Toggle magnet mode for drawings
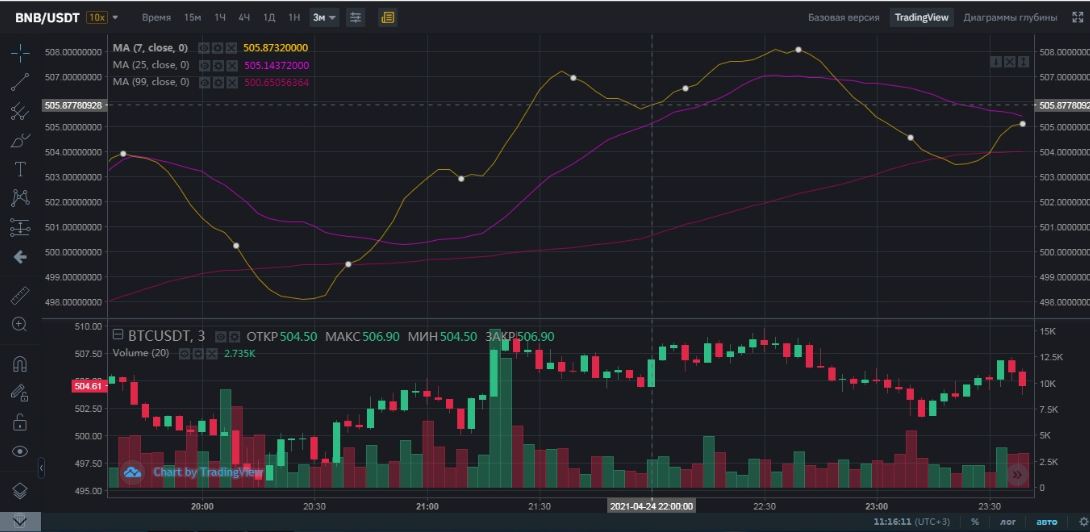The image size is (1090, 532). click(x=20, y=364)
